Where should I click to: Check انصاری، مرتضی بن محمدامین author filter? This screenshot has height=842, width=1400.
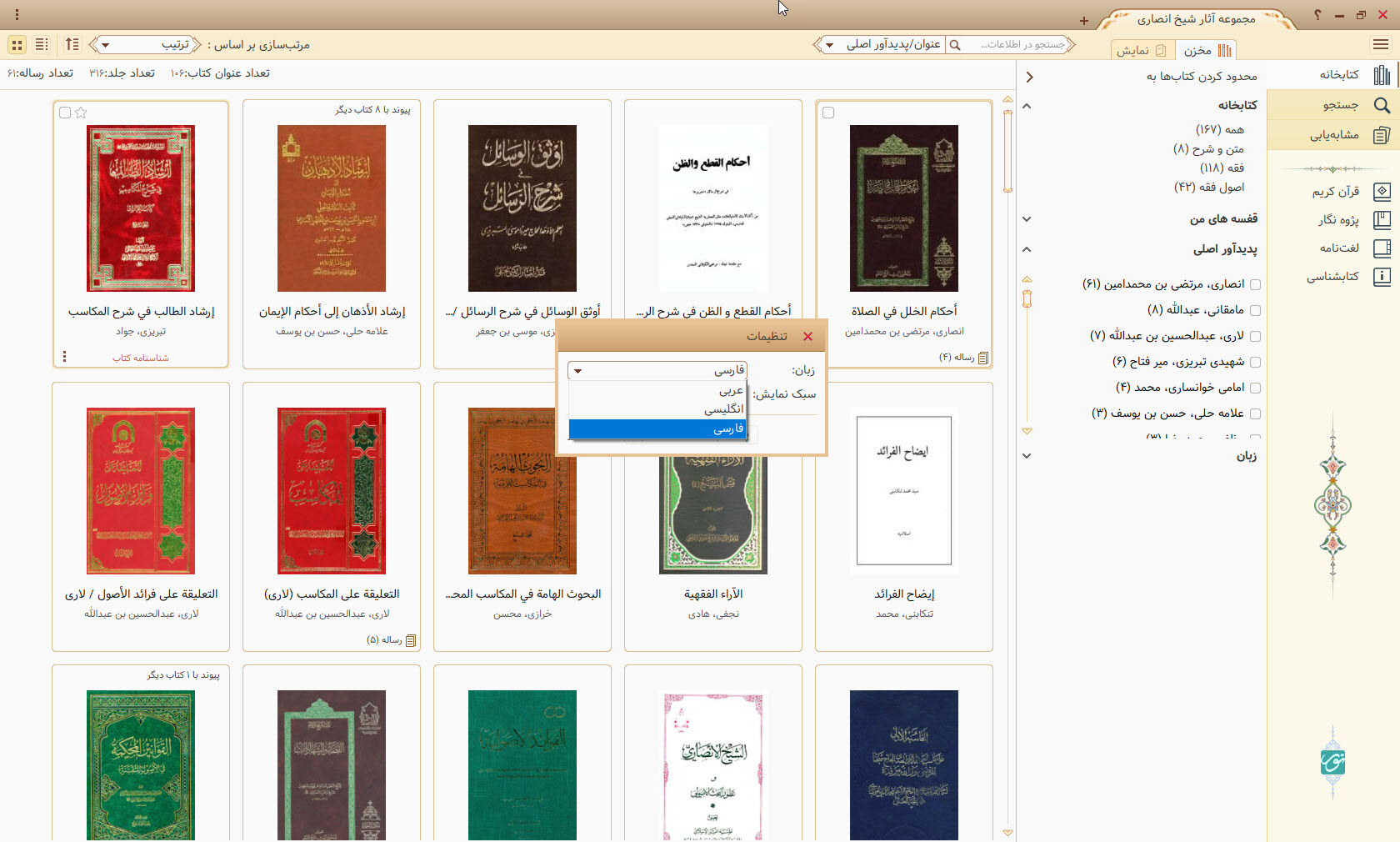tap(1256, 284)
